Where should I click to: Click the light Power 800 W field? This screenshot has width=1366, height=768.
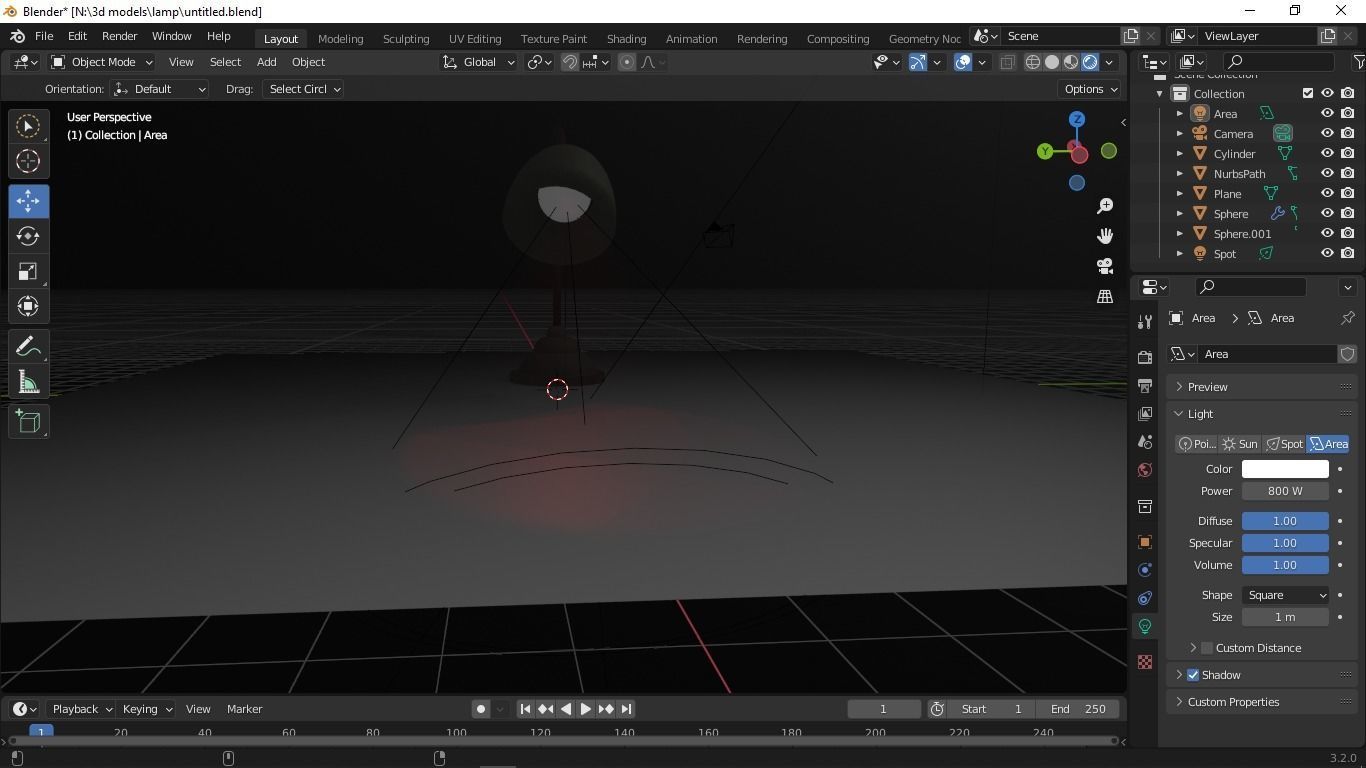pyautogui.click(x=1285, y=491)
